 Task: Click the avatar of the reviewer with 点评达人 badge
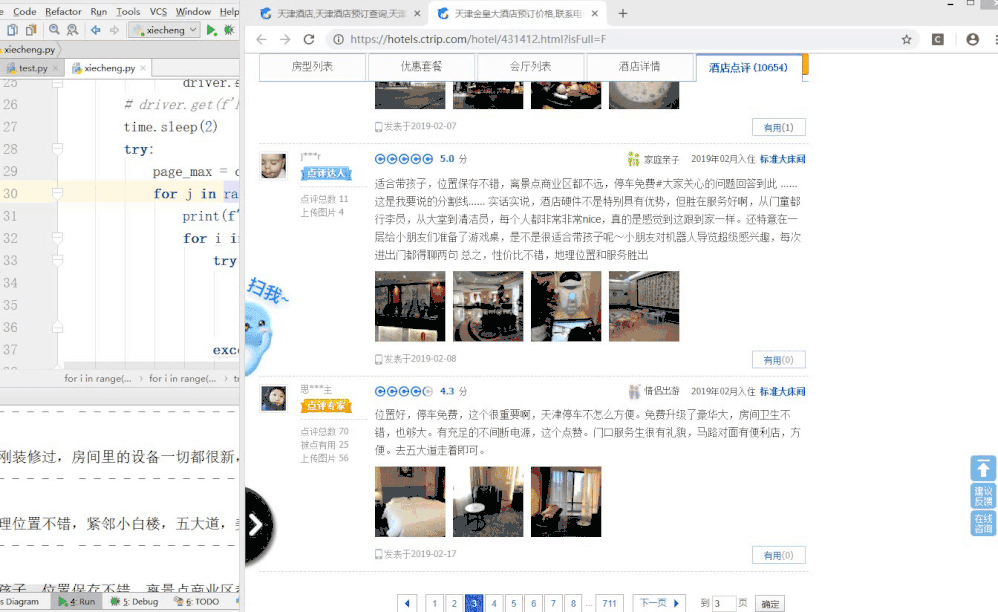[274, 166]
